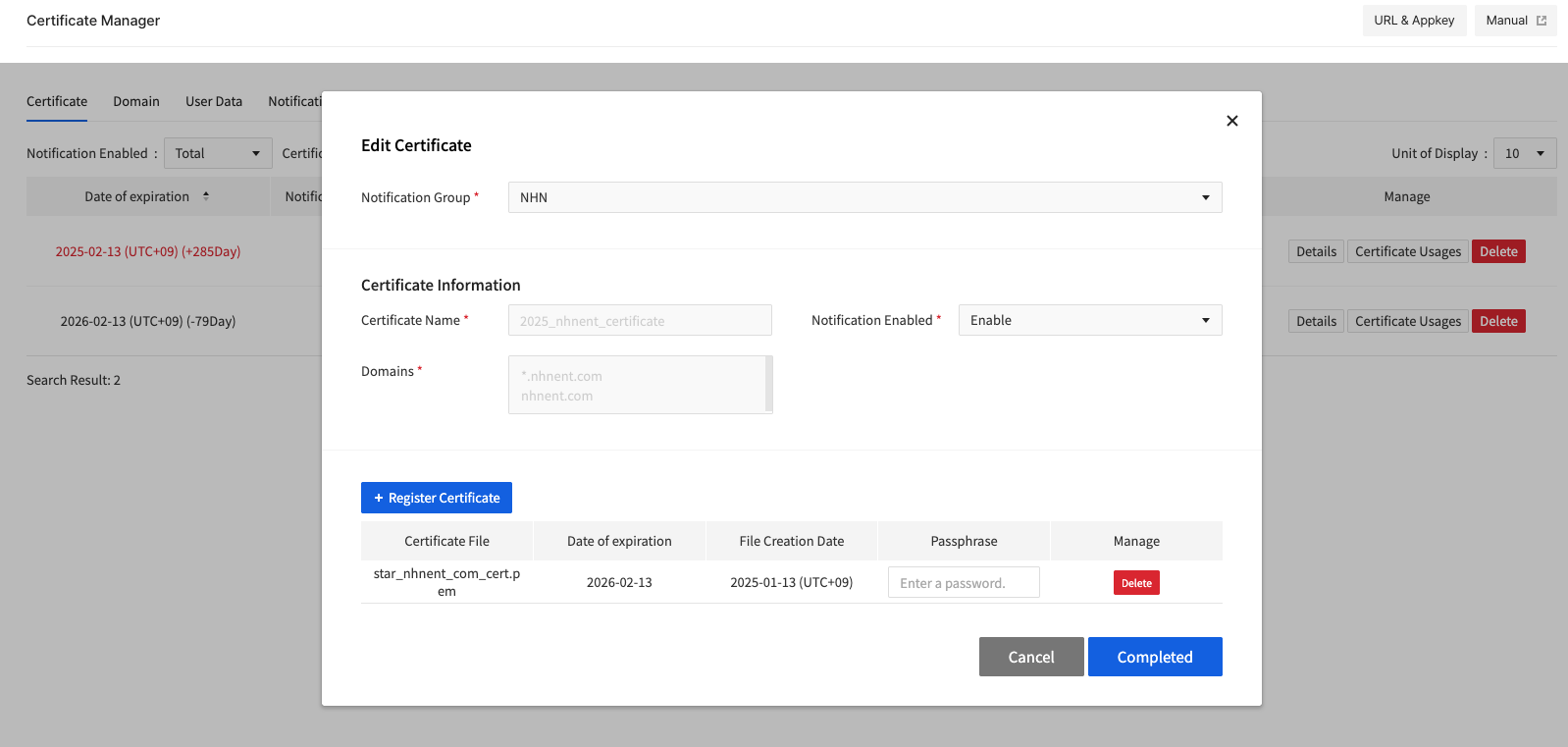
Task: Expand the Notification Group dropdown
Action: [x=864, y=197]
